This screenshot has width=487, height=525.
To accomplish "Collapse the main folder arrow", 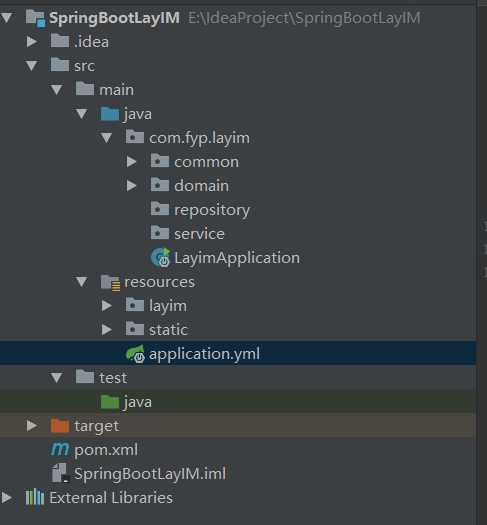I will click(x=57, y=90).
